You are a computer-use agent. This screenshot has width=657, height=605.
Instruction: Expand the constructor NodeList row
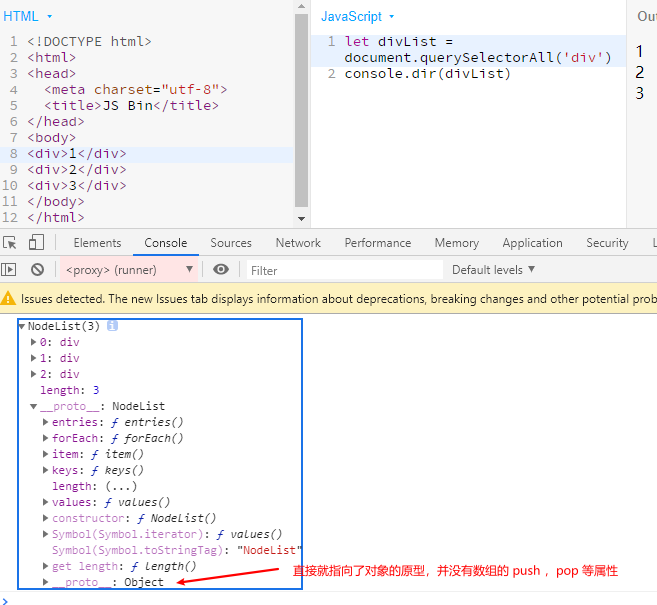tap(46, 518)
